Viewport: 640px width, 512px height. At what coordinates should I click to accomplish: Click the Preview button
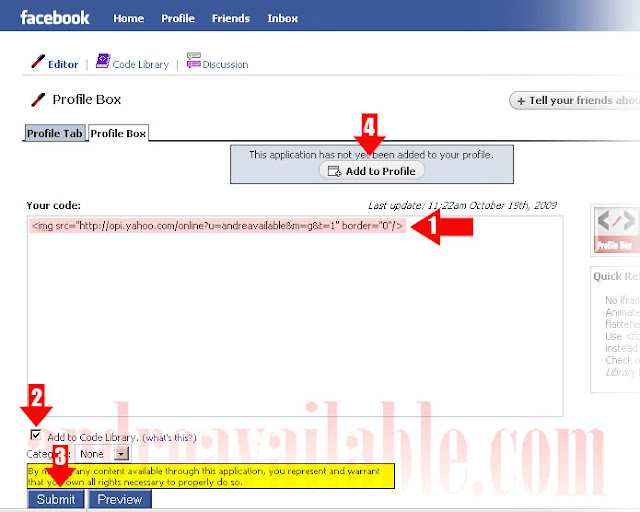click(120, 499)
